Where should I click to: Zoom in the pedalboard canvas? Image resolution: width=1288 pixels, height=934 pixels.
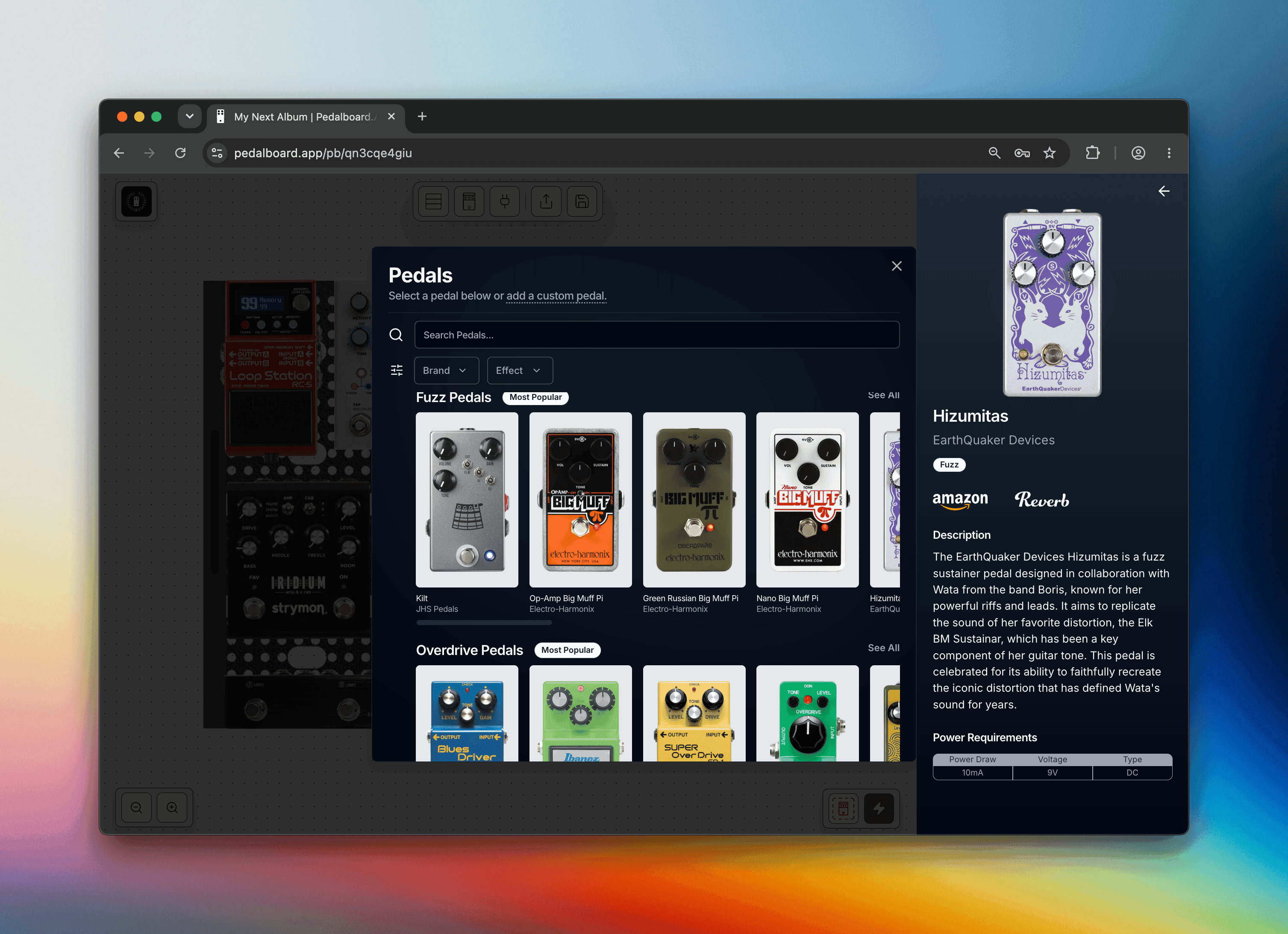pyautogui.click(x=172, y=808)
